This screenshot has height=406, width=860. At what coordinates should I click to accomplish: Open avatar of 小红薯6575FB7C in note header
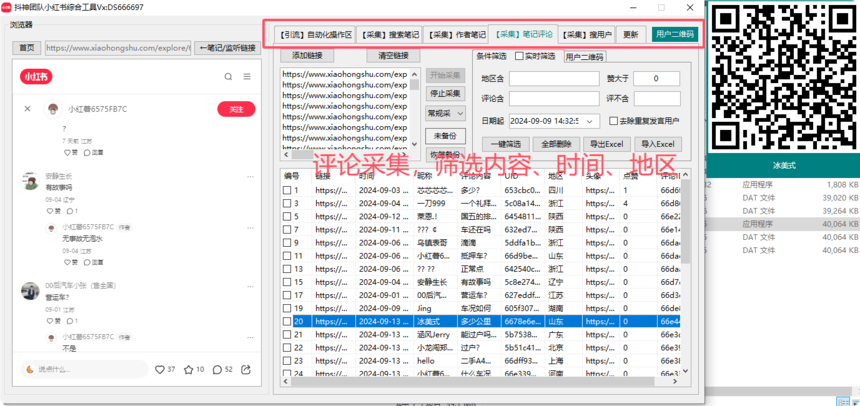53,109
